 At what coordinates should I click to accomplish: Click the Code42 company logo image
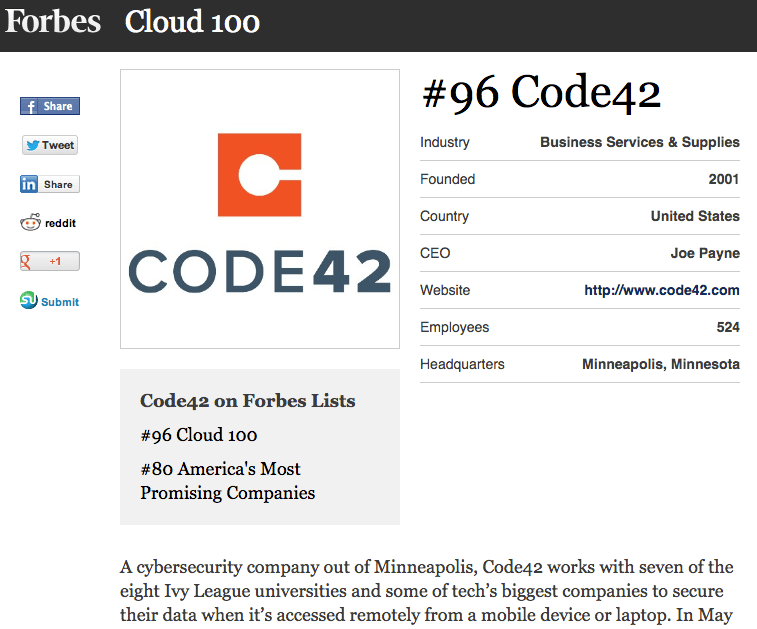[x=260, y=209]
